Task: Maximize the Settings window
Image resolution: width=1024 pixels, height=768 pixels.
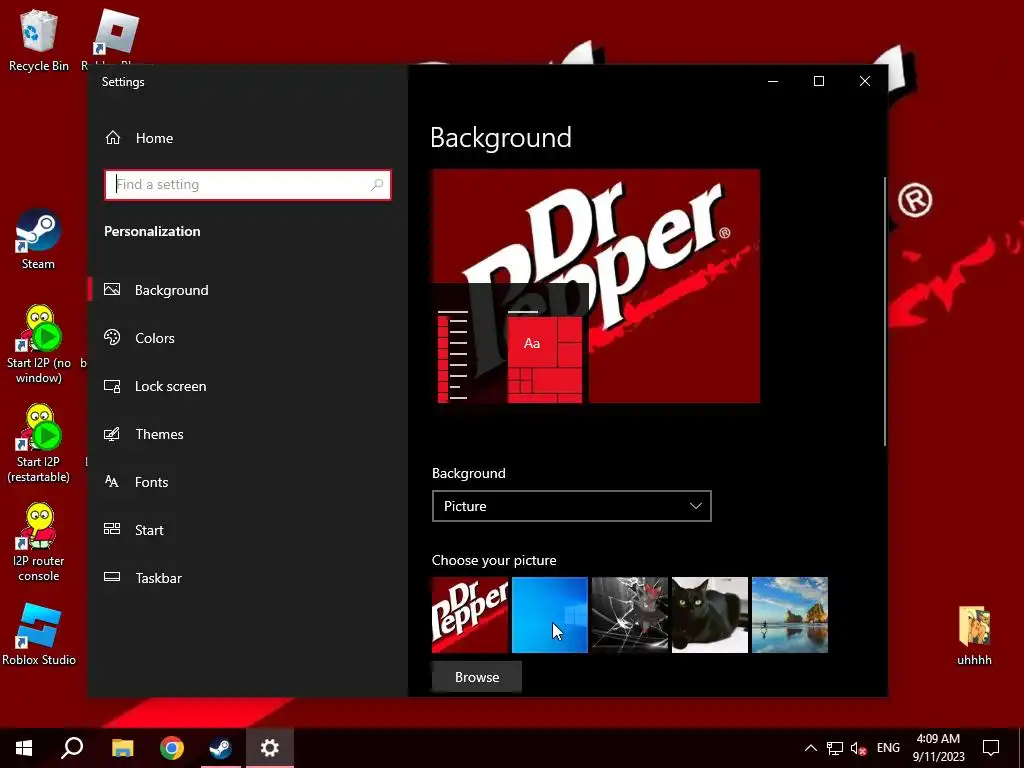Action: pyautogui.click(x=818, y=81)
